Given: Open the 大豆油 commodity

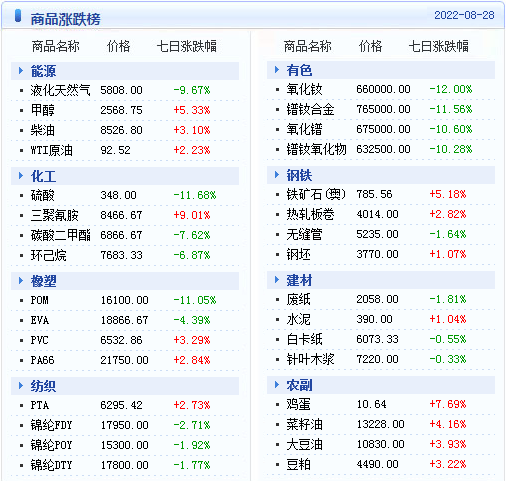Looking at the screenshot, I should point(304,444).
